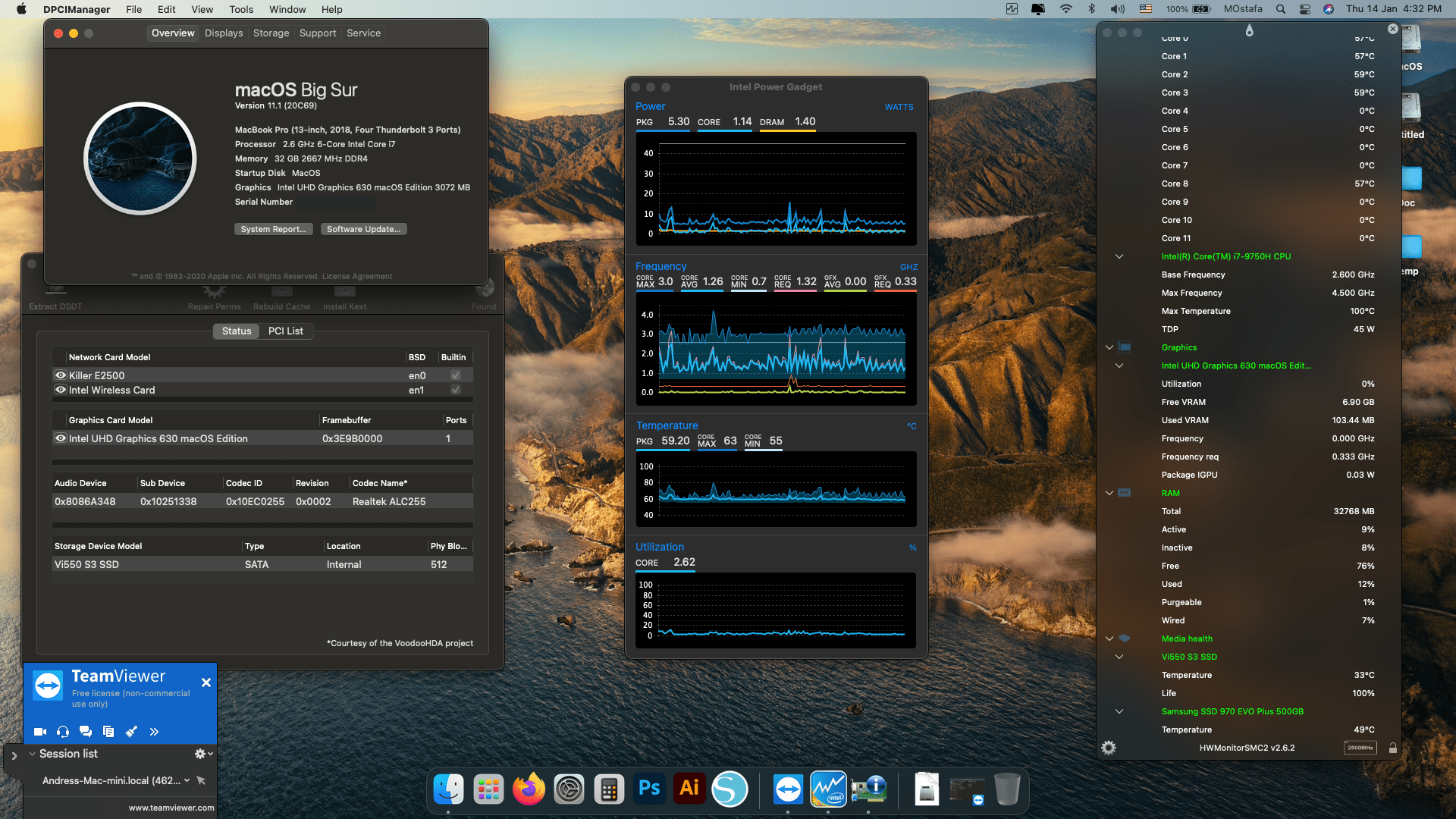Collapse Intel Core i7-9750H CPU section

[1119, 256]
